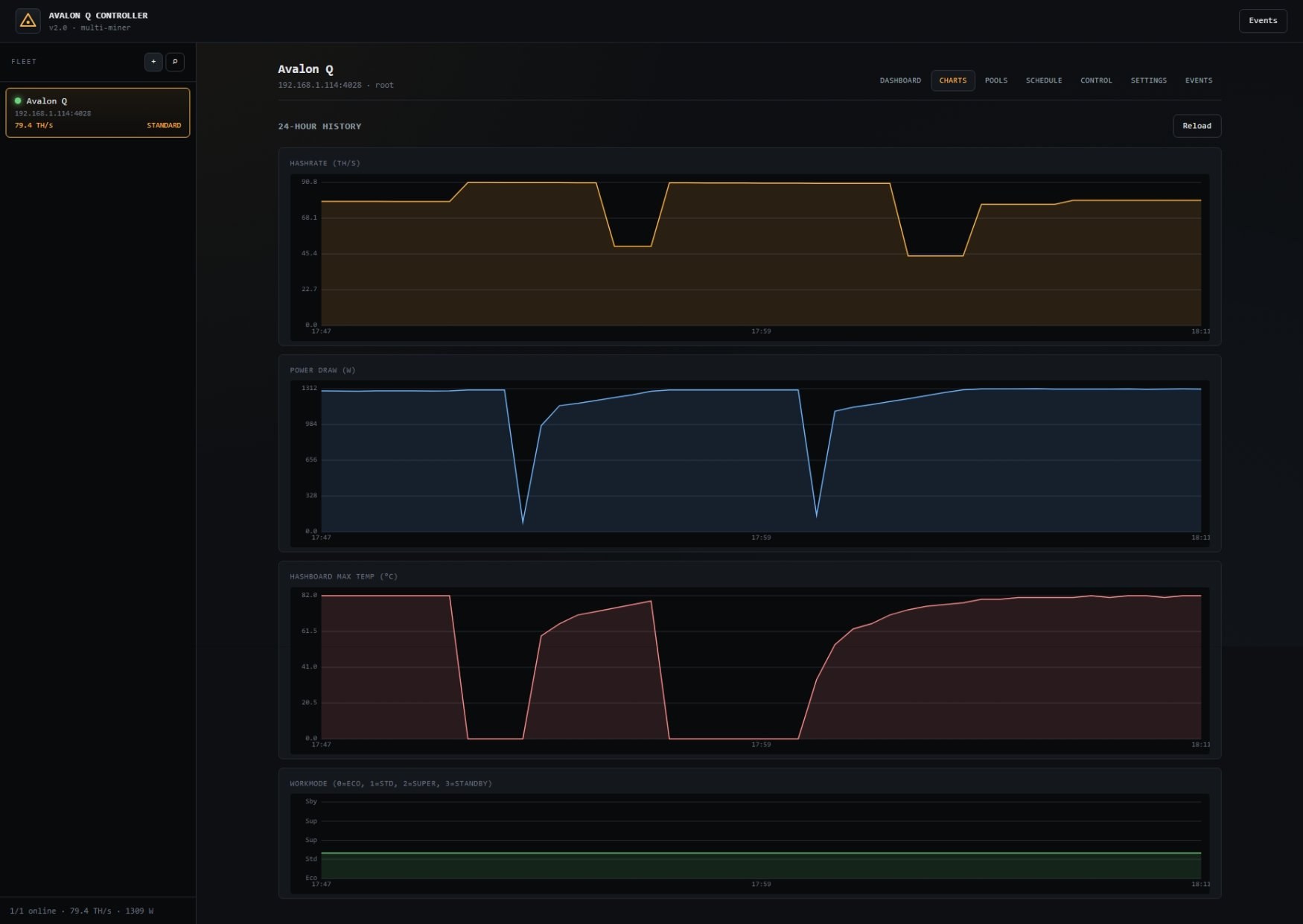Add a miner with the plus button
Image resolution: width=1303 pixels, height=924 pixels.
[153, 62]
